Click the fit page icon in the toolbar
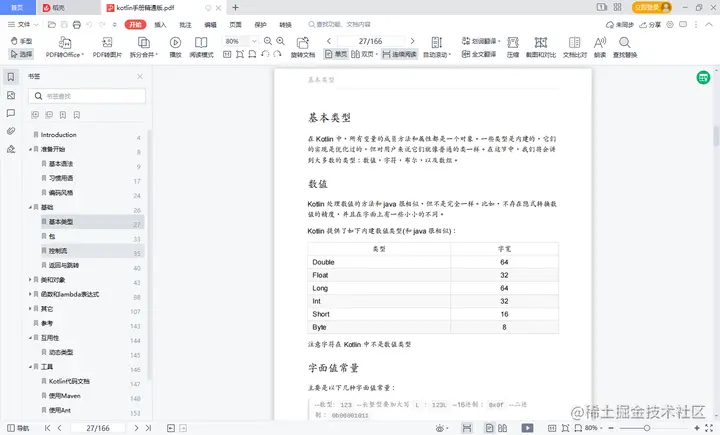This screenshot has height=435, width=720. click(x=240, y=54)
